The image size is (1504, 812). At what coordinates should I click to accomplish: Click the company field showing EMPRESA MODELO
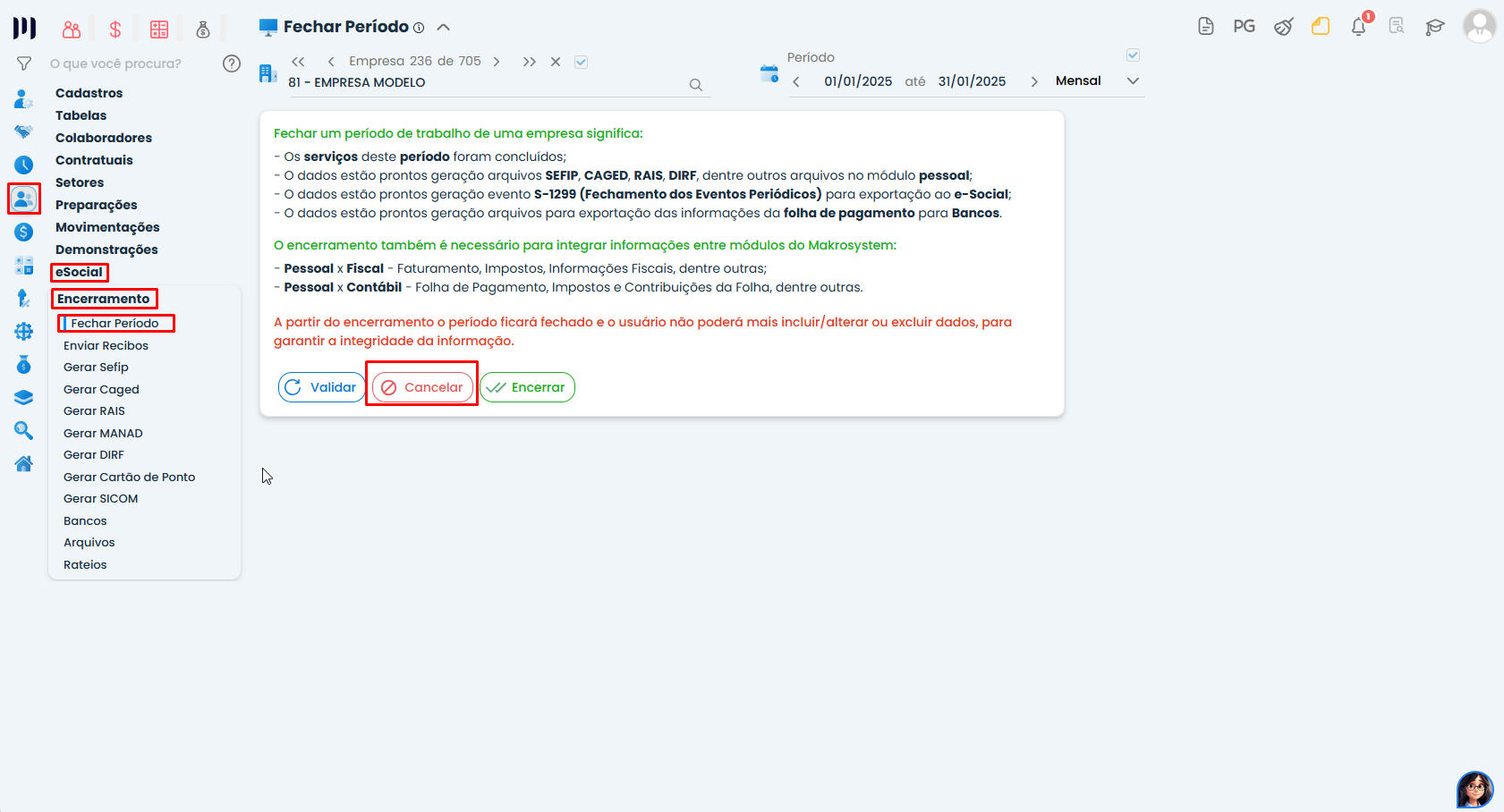(488, 82)
